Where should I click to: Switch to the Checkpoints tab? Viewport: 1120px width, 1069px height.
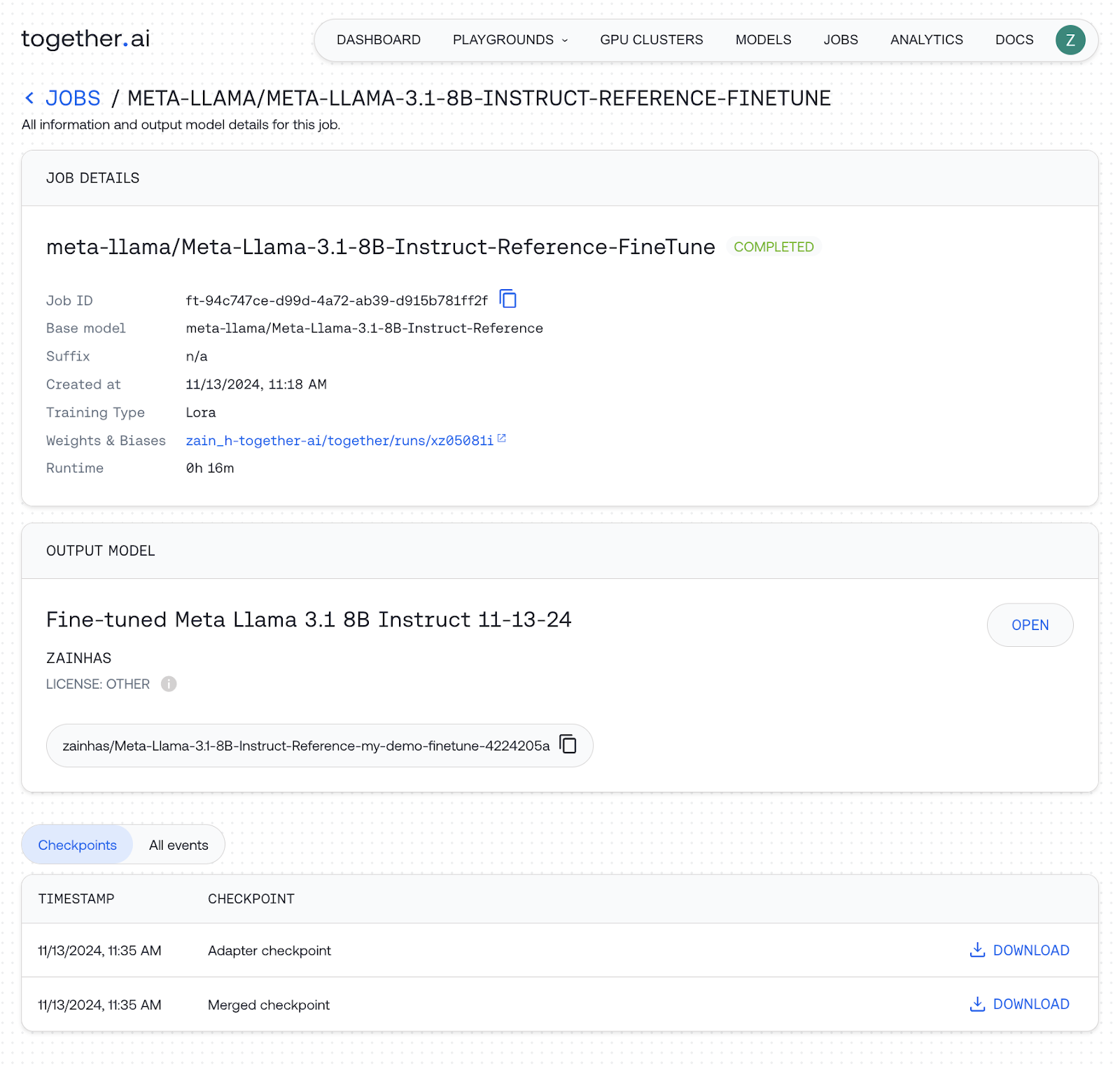pyautogui.click(x=77, y=845)
